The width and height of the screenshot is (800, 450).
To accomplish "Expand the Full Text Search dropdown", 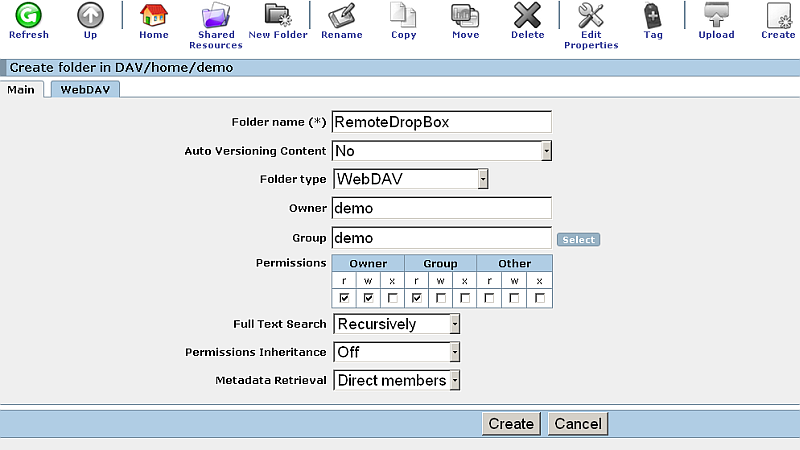I will coord(454,324).
